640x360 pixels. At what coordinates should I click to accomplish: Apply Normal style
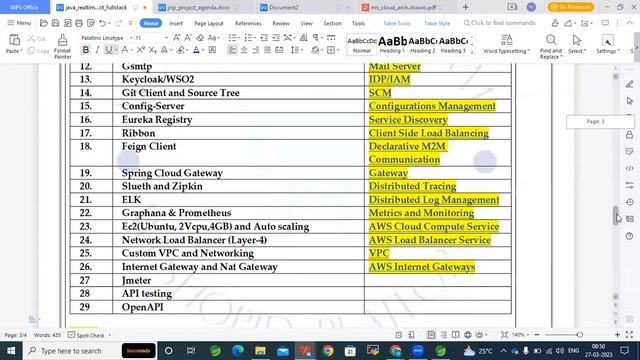(x=362, y=44)
